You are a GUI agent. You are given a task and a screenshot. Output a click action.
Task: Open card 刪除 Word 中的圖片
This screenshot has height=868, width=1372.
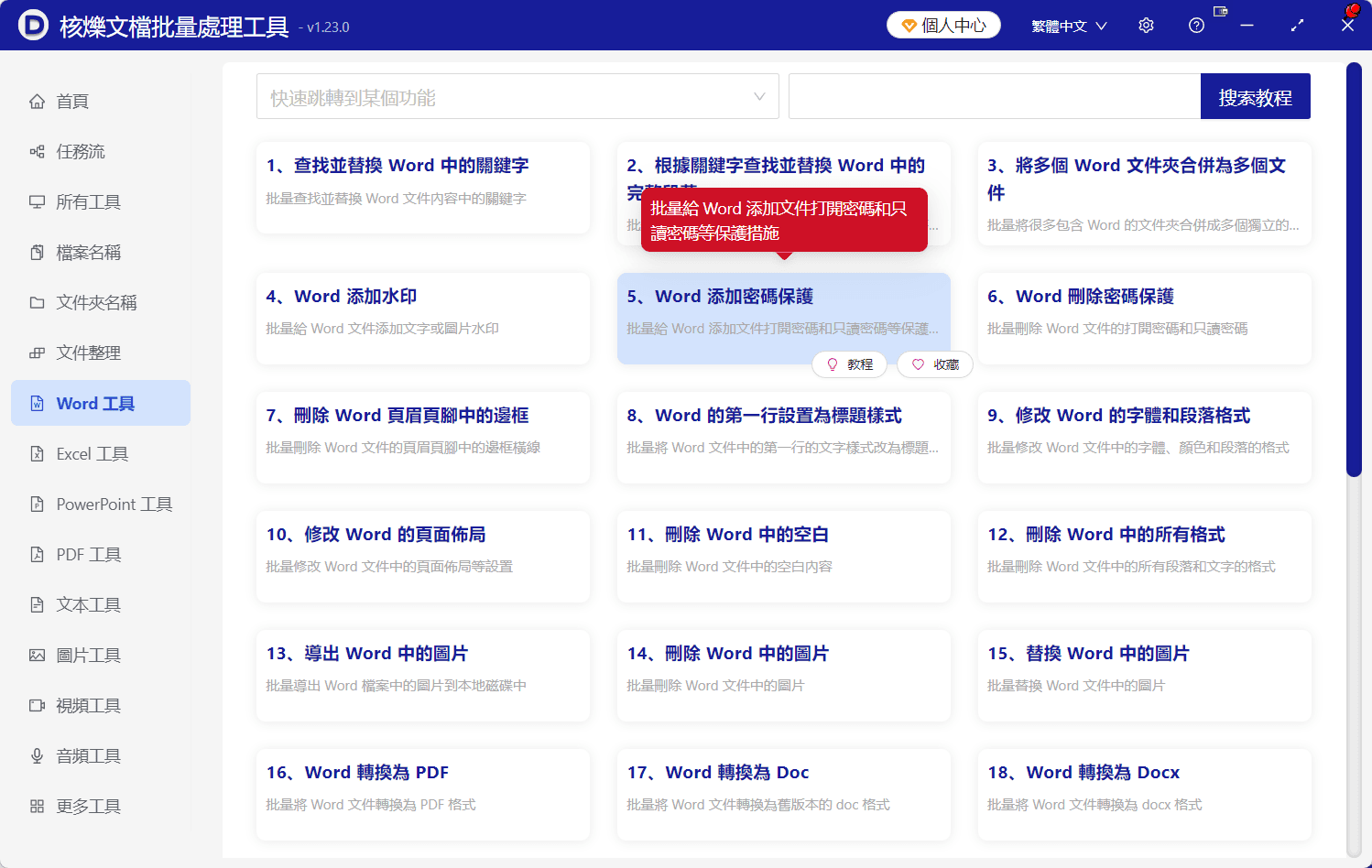(x=784, y=676)
